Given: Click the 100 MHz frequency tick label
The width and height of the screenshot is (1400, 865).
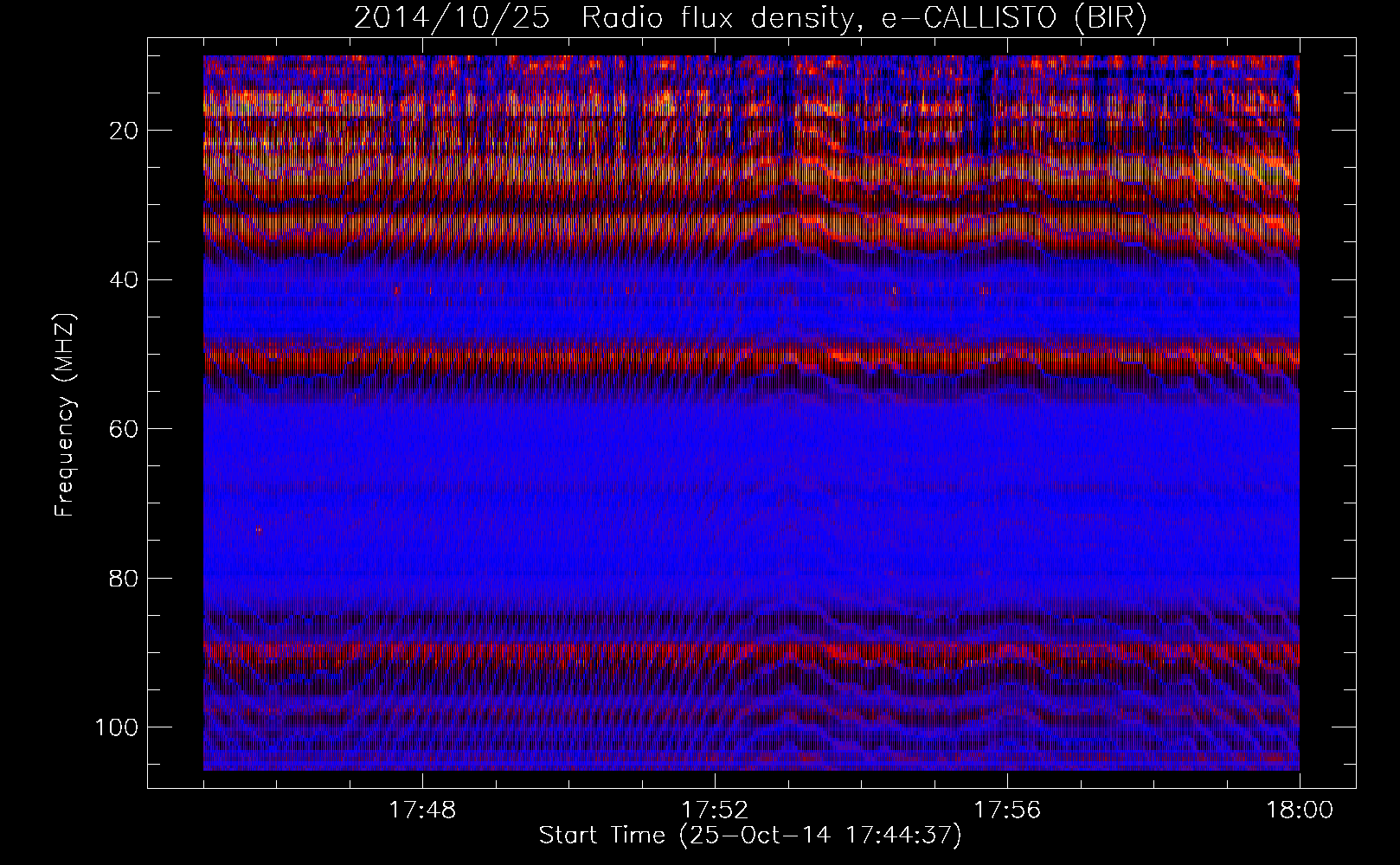Looking at the screenshot, I should 116,727.
